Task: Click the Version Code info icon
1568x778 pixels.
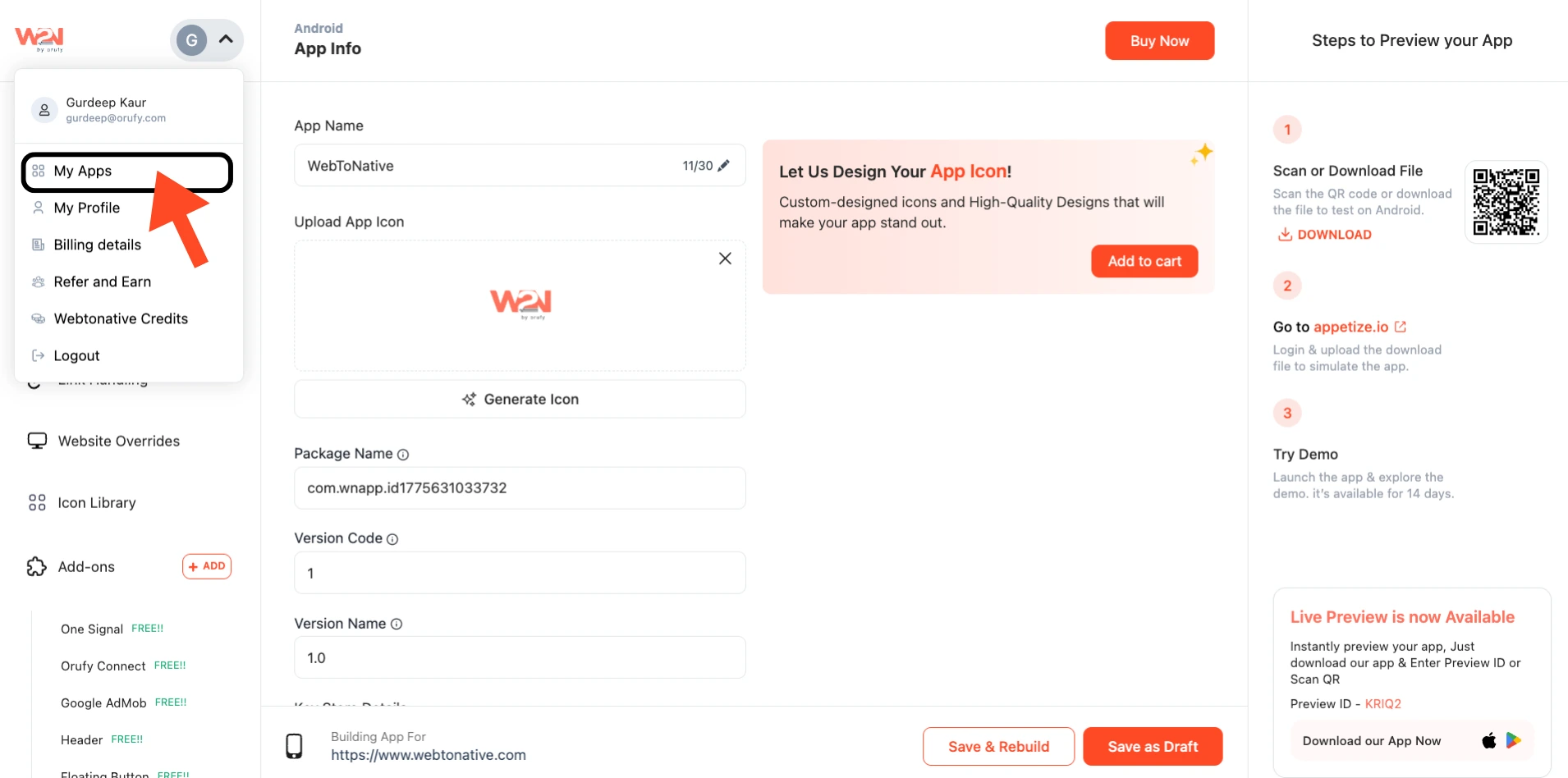Action: click(392, 539)
